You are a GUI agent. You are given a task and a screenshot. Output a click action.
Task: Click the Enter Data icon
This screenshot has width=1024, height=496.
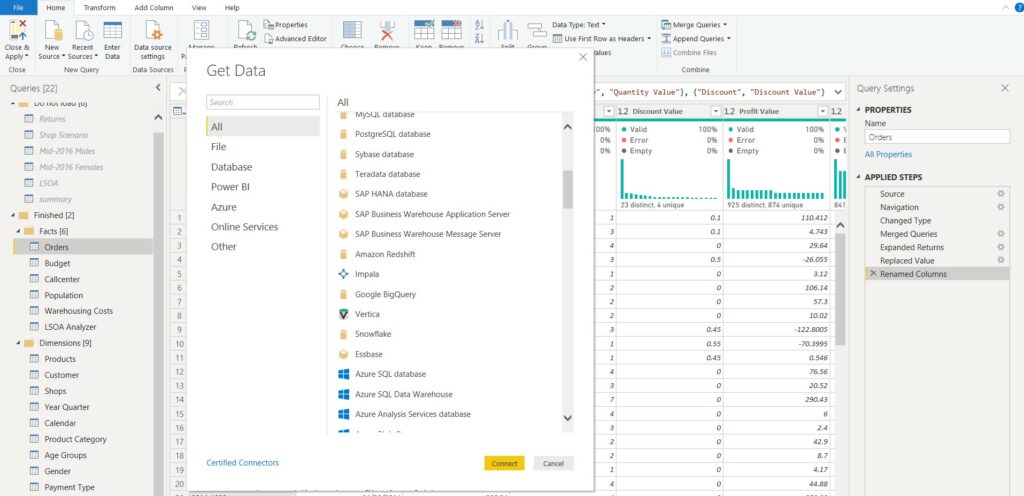click(112, 31)
